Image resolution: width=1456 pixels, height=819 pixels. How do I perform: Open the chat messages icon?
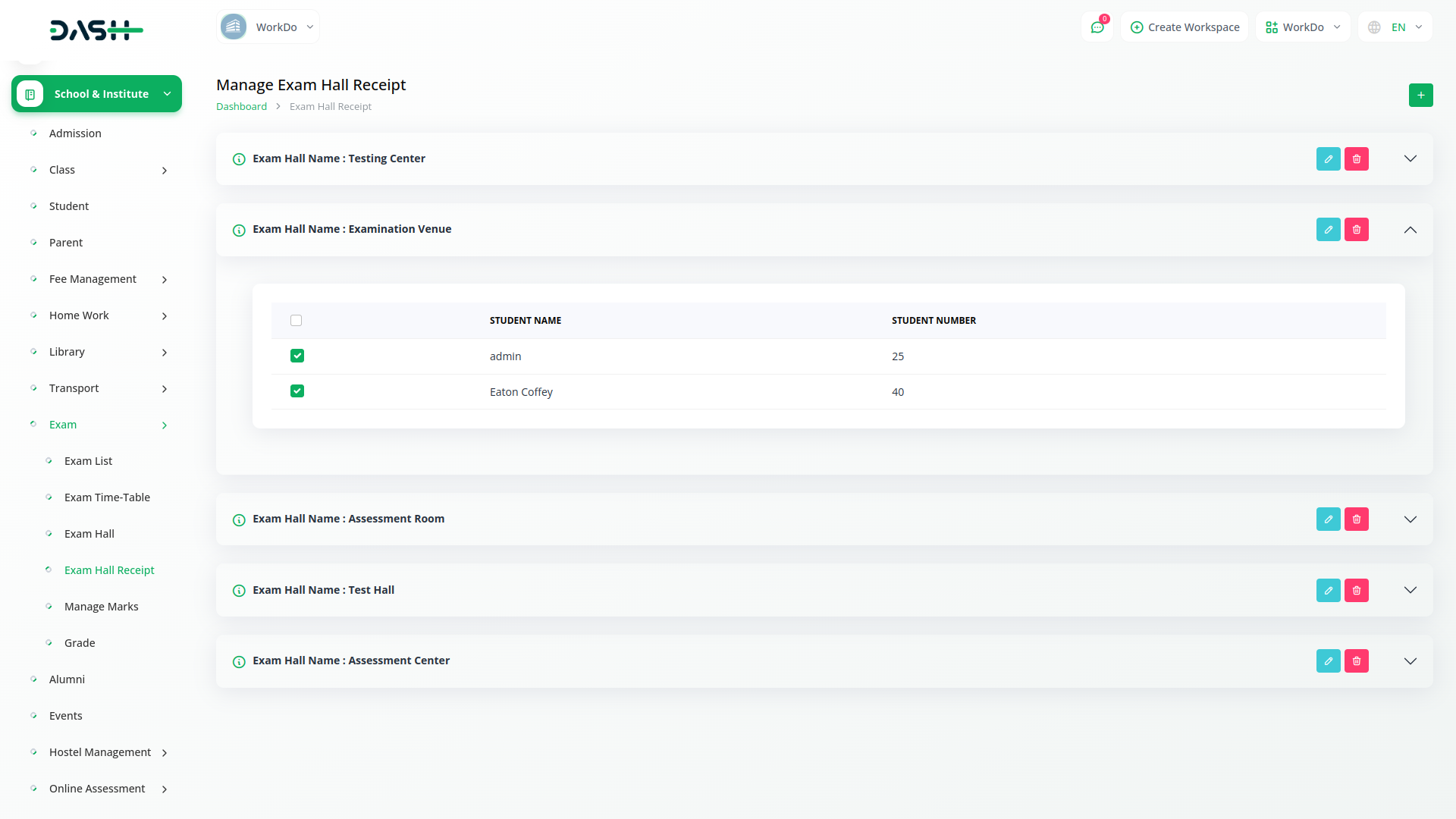coord(1097,27)
